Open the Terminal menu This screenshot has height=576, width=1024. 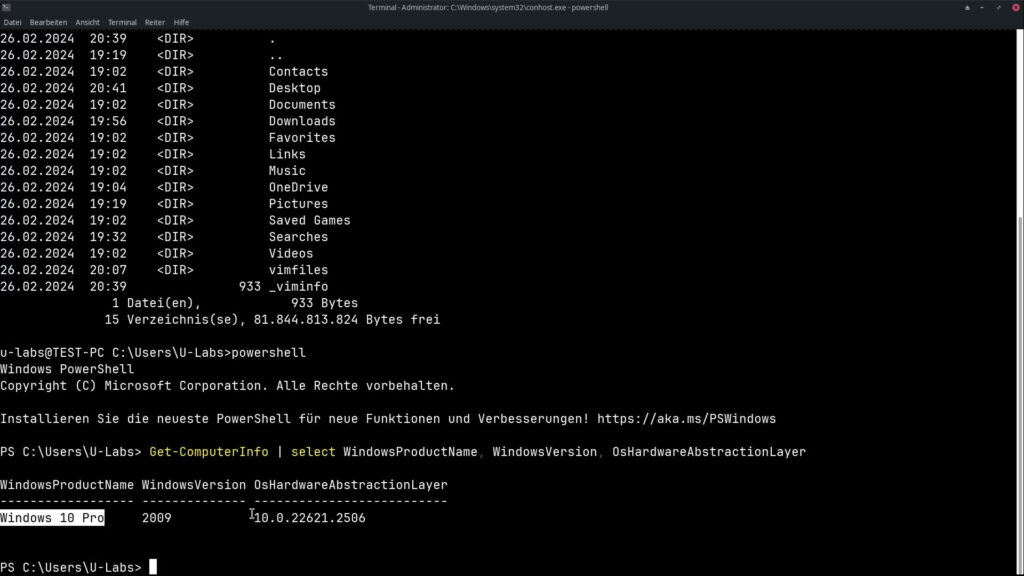point(122,22)
